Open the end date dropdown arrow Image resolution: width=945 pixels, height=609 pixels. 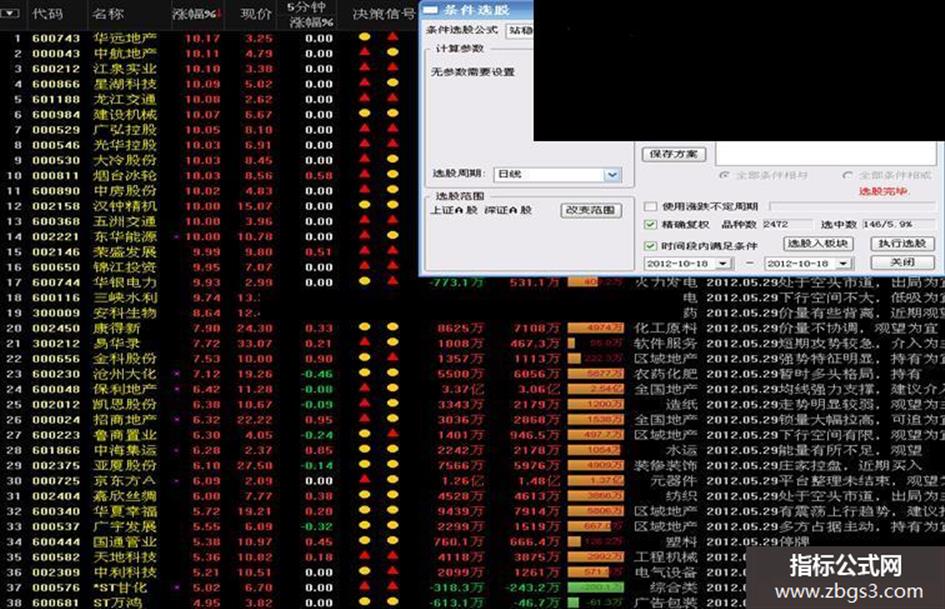click(843, 263)
